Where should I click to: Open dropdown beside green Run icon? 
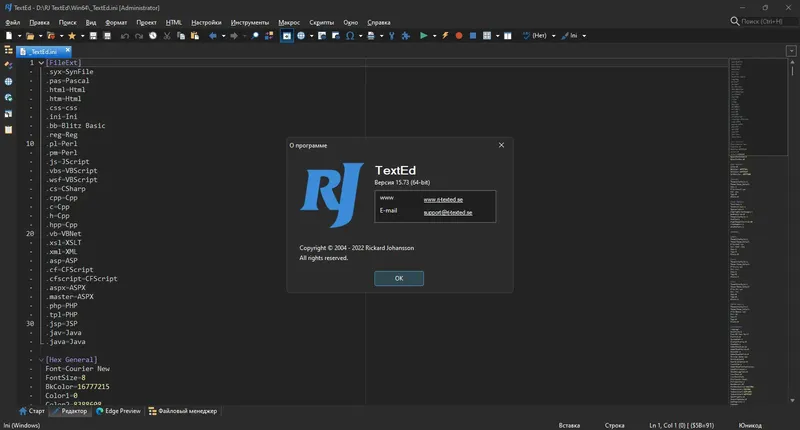[x=434, y=36]
